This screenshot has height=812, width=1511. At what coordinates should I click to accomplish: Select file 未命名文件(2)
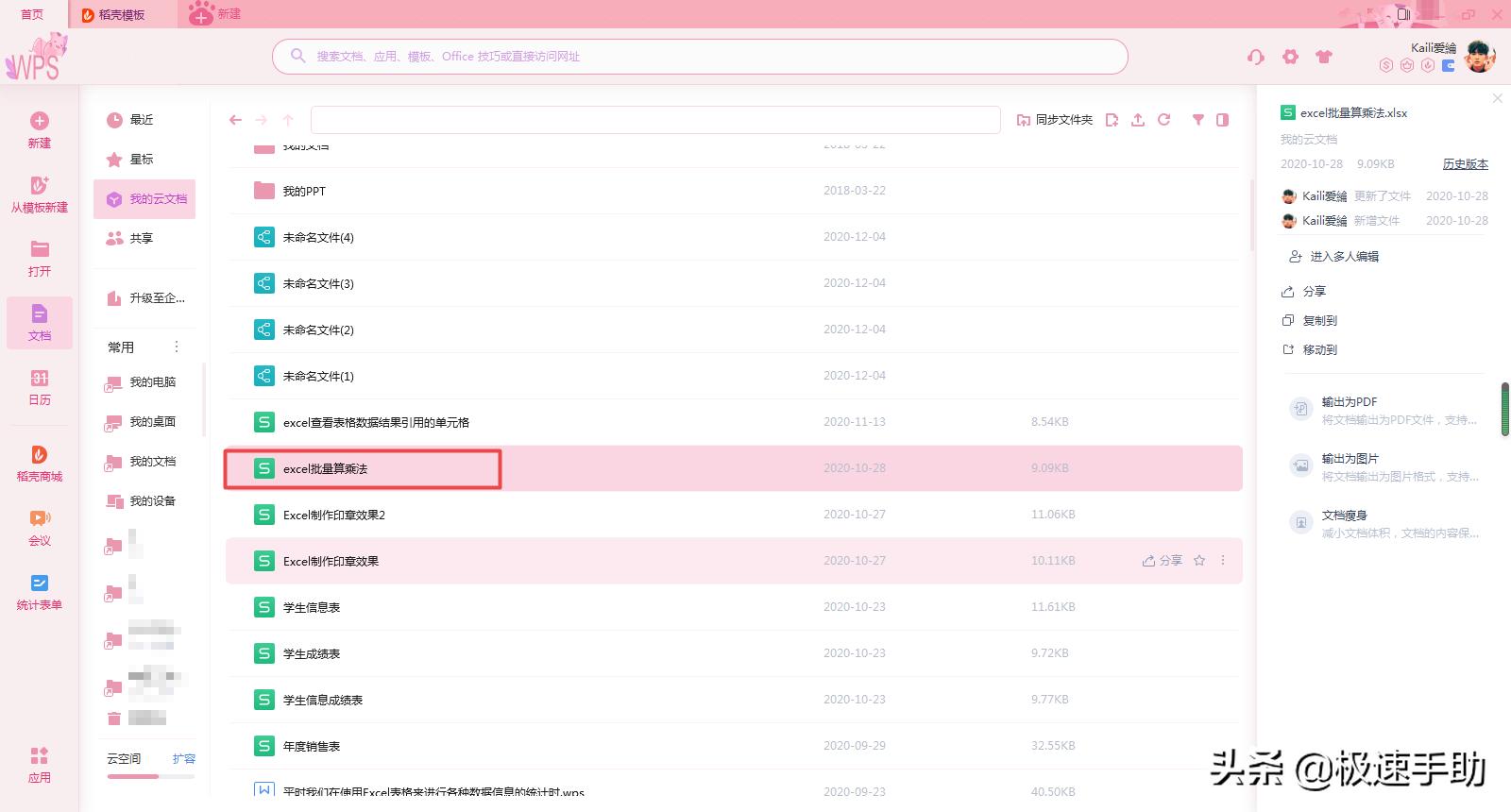[x=733, y=330]
